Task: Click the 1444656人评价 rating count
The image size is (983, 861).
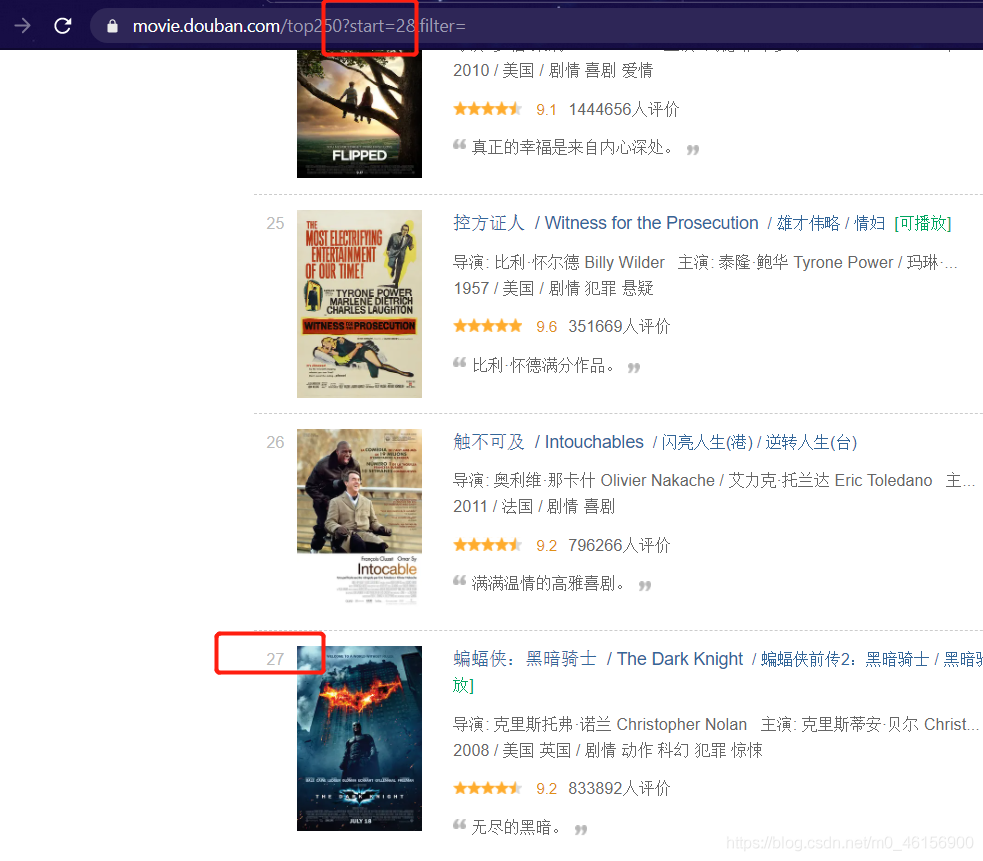Action: point(624,109)
